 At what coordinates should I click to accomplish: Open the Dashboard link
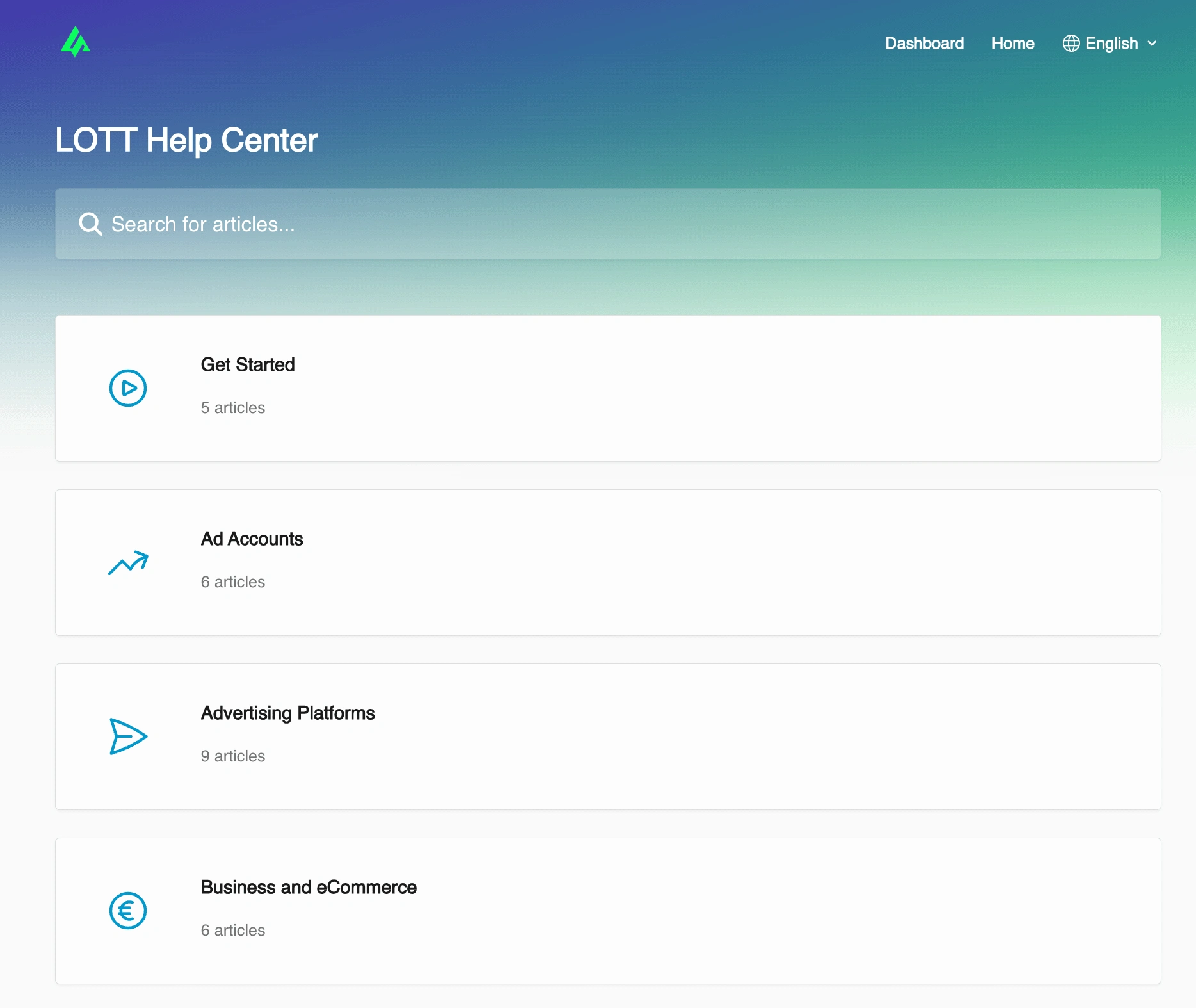[924, 43]
